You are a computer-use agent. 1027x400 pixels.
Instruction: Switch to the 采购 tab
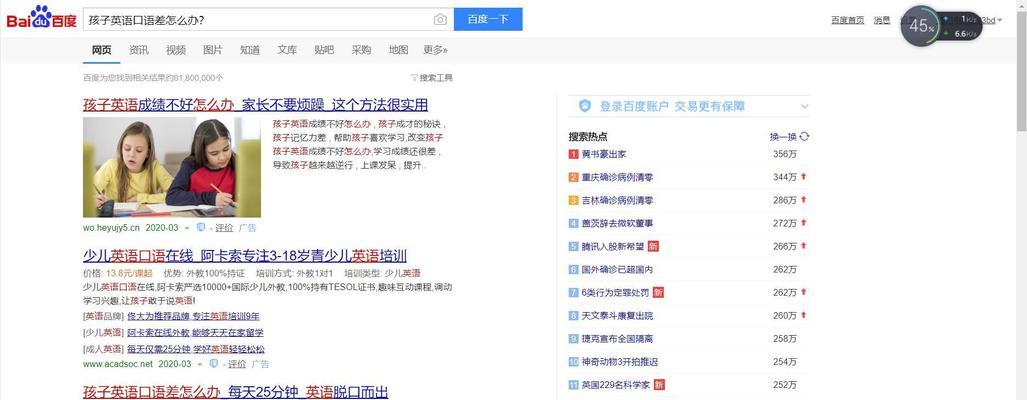[361, 50]
